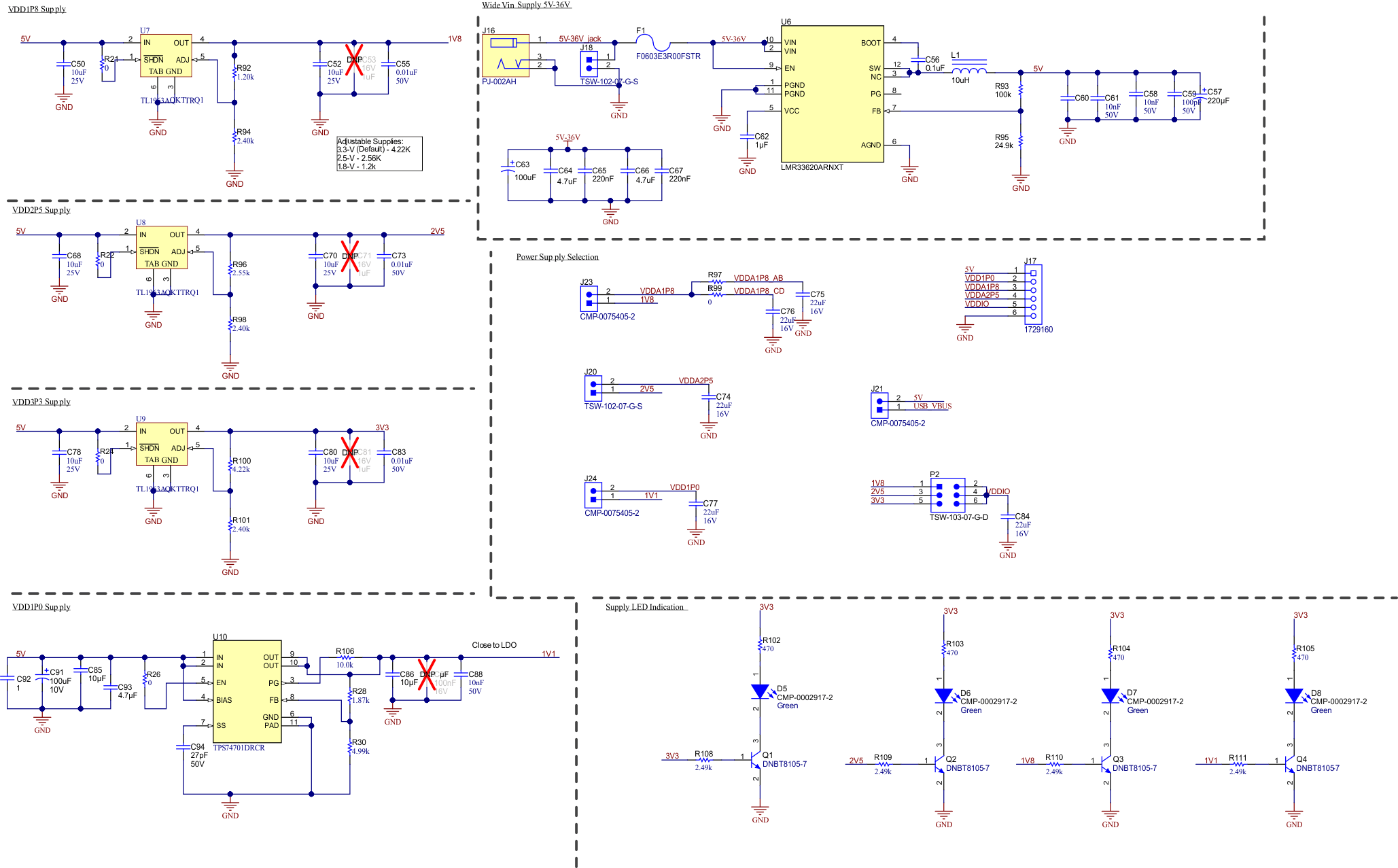1398x868 pixels.
Task: Click the DNP cross near C86
Action: [427, 674]
